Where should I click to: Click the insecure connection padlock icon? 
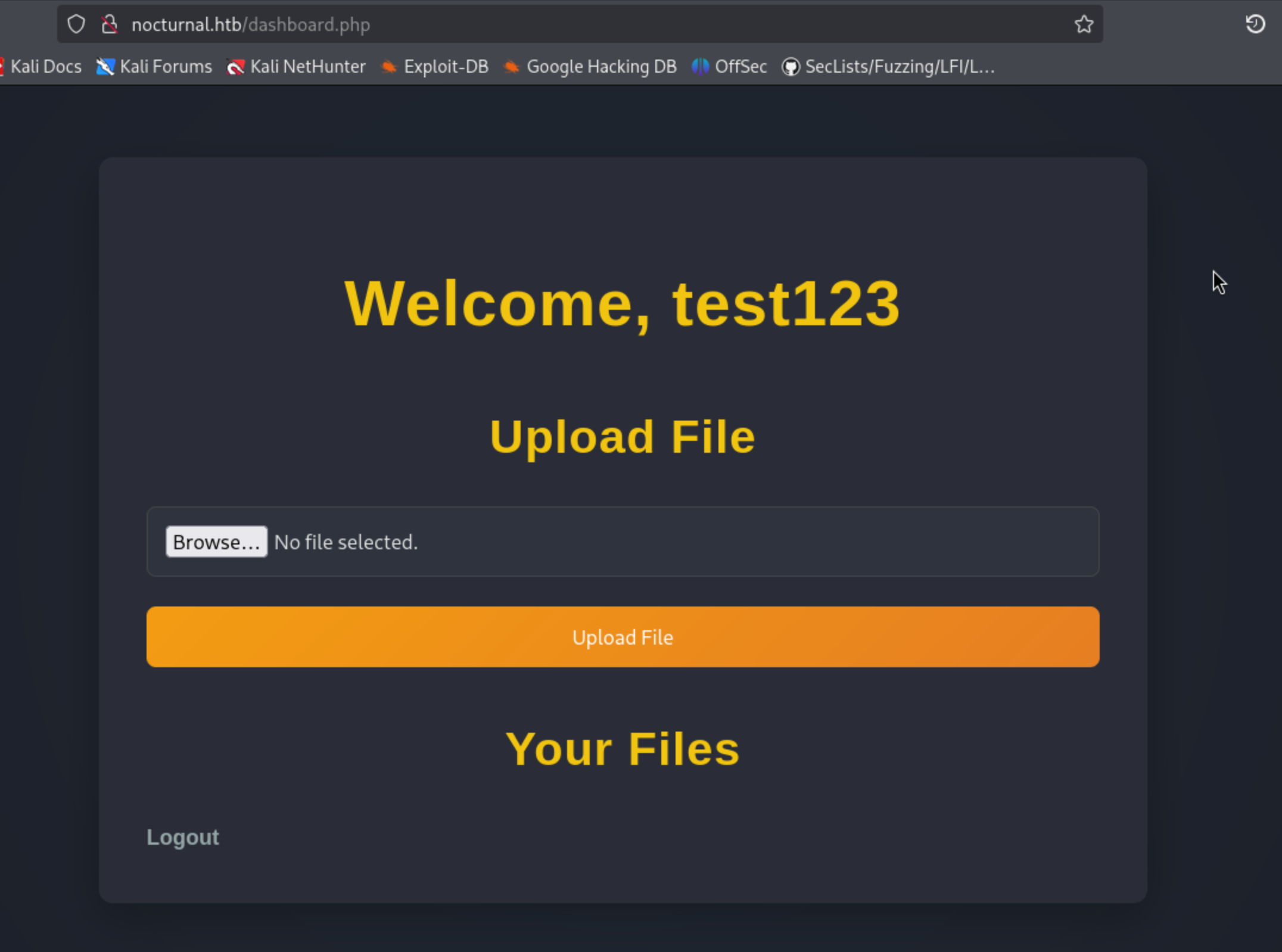109,24
